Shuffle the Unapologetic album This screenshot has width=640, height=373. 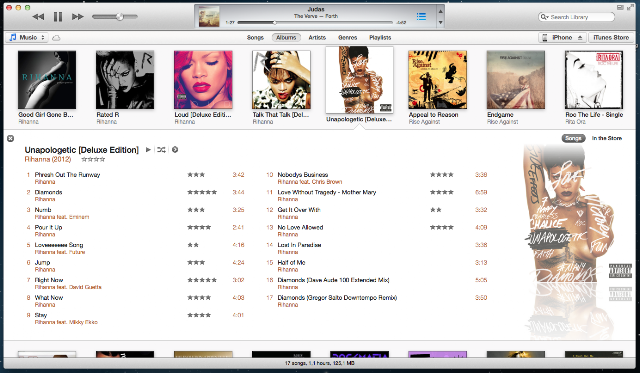point(161,150)
